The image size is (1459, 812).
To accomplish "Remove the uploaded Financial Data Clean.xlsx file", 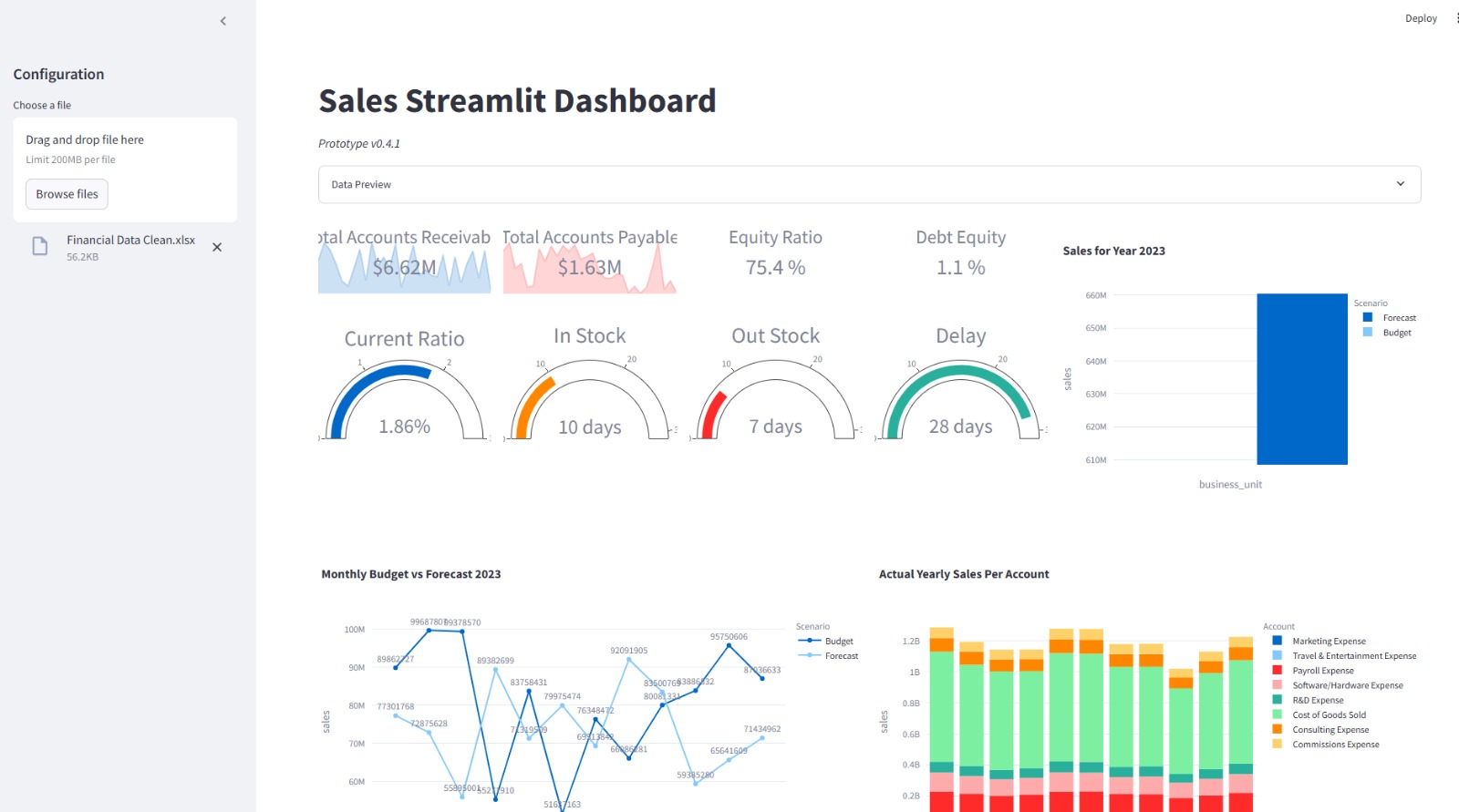I will 217,247.
